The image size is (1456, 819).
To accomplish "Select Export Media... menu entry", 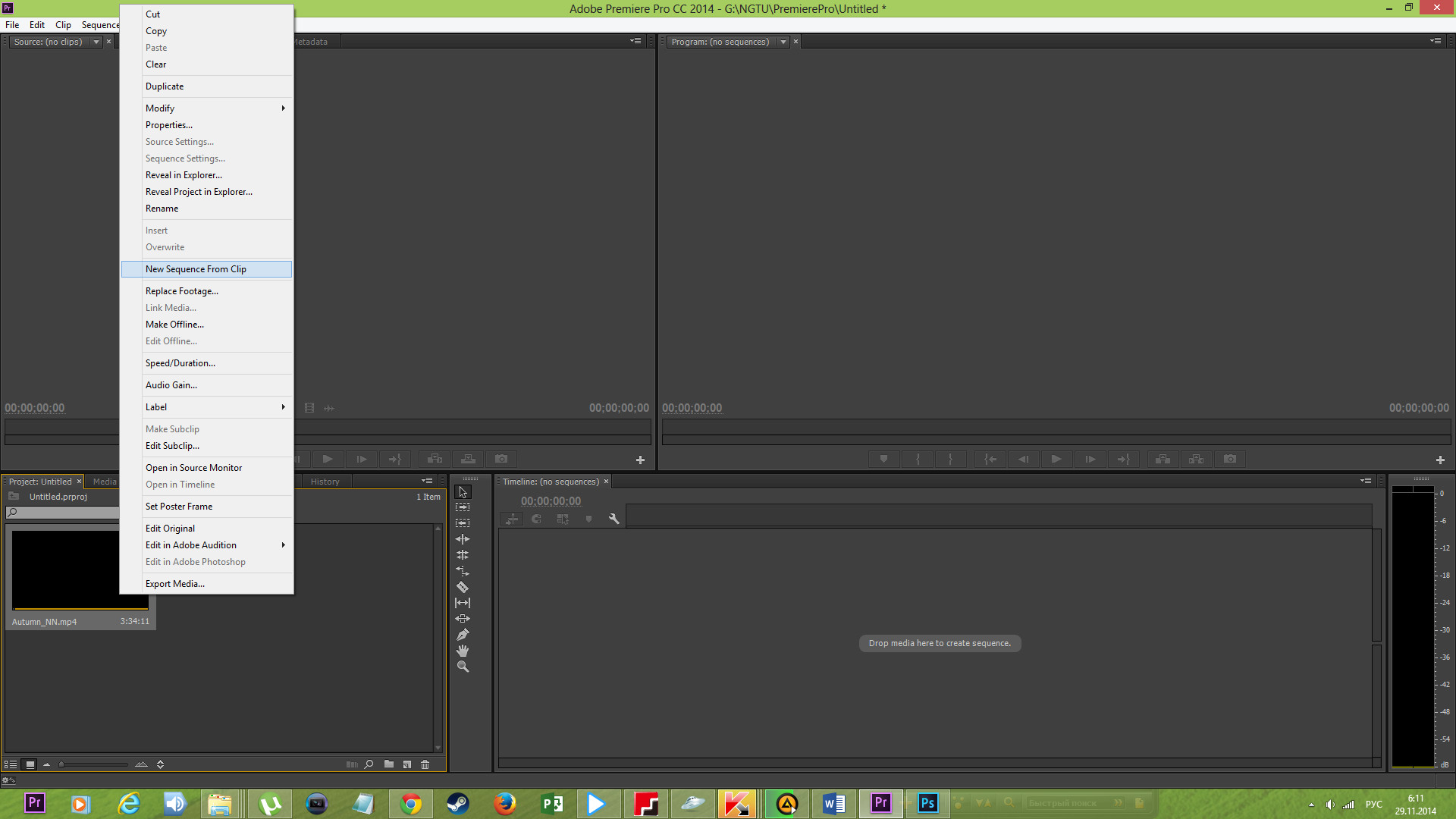I will pos(206,584).
